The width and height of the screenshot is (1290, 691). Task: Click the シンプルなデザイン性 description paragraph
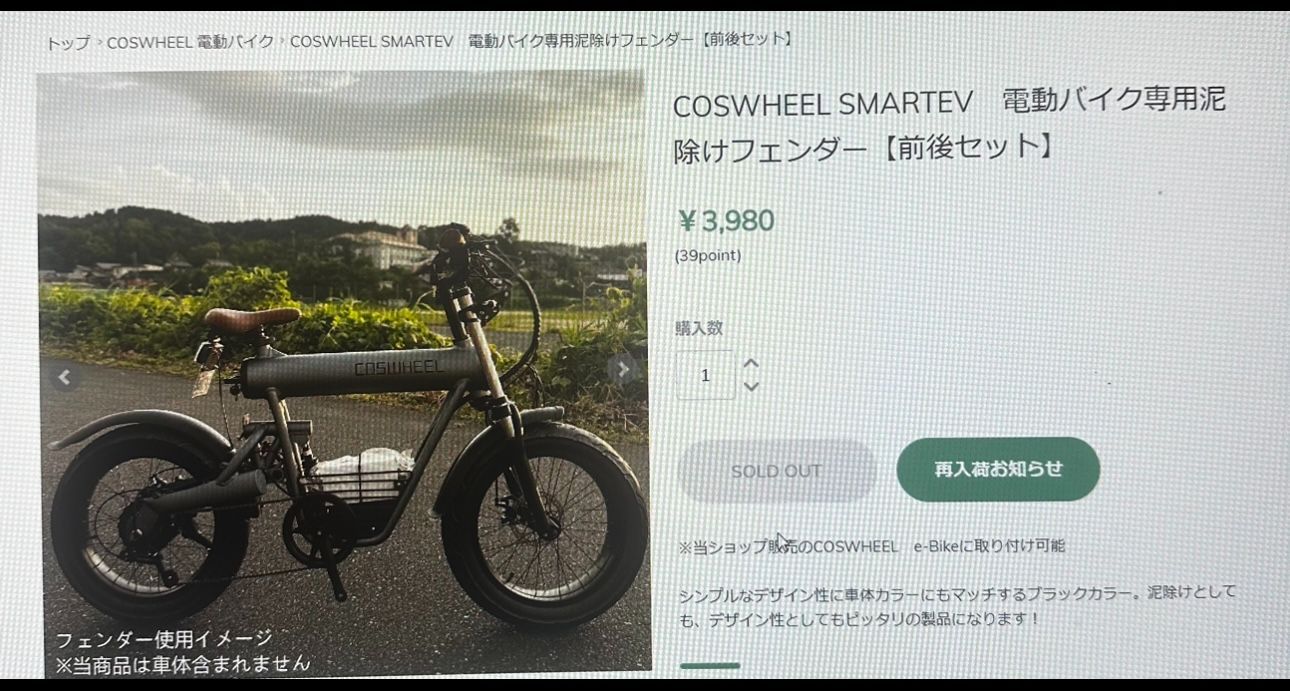click(957, 606)
